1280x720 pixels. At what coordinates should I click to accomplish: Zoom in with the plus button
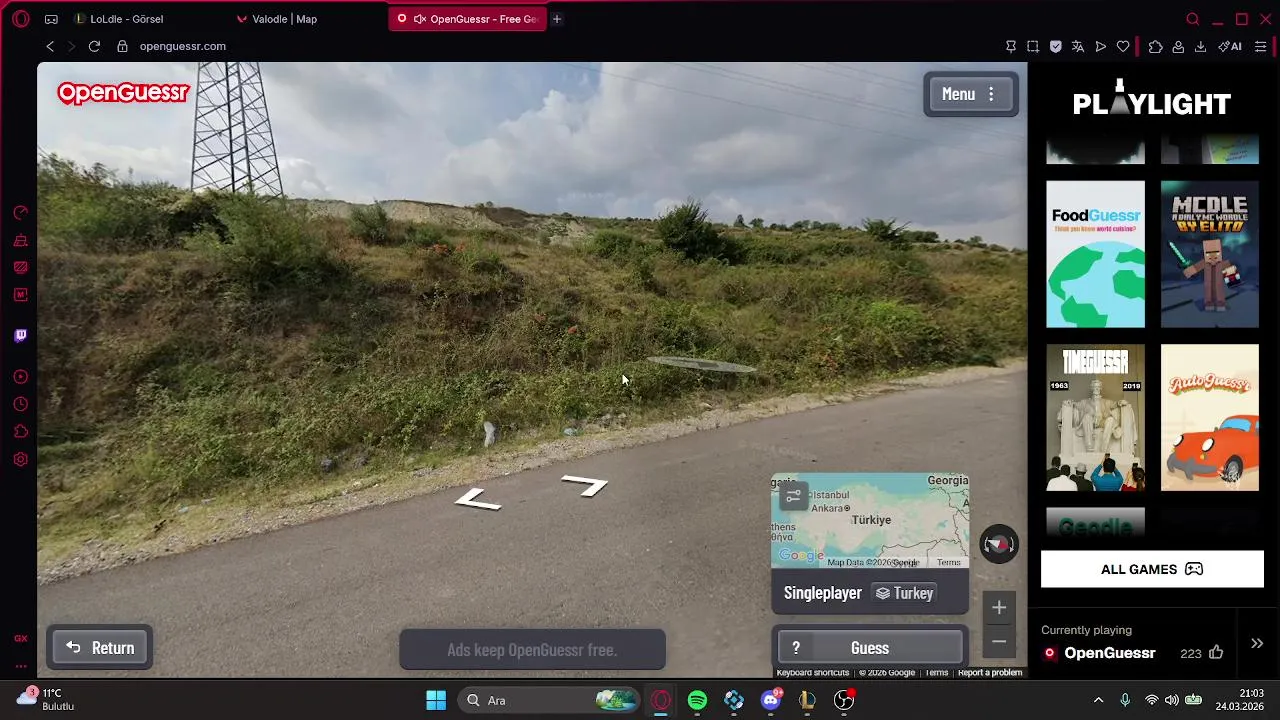point(999,607)
